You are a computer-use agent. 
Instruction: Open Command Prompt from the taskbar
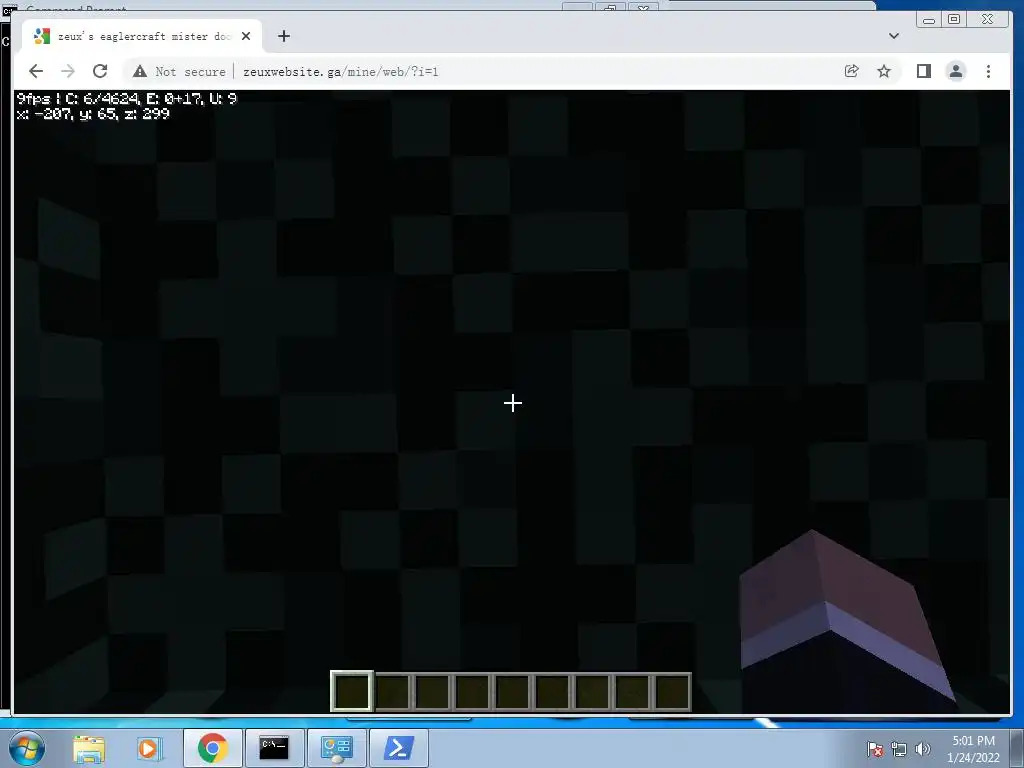click(274, 748)
